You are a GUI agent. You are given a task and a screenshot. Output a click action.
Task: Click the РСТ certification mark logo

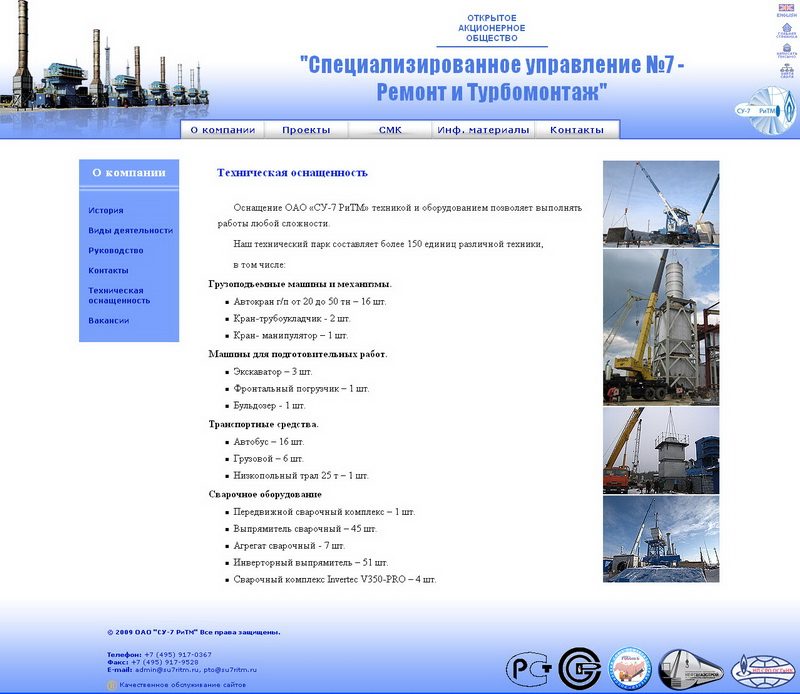tap(527, 667)
